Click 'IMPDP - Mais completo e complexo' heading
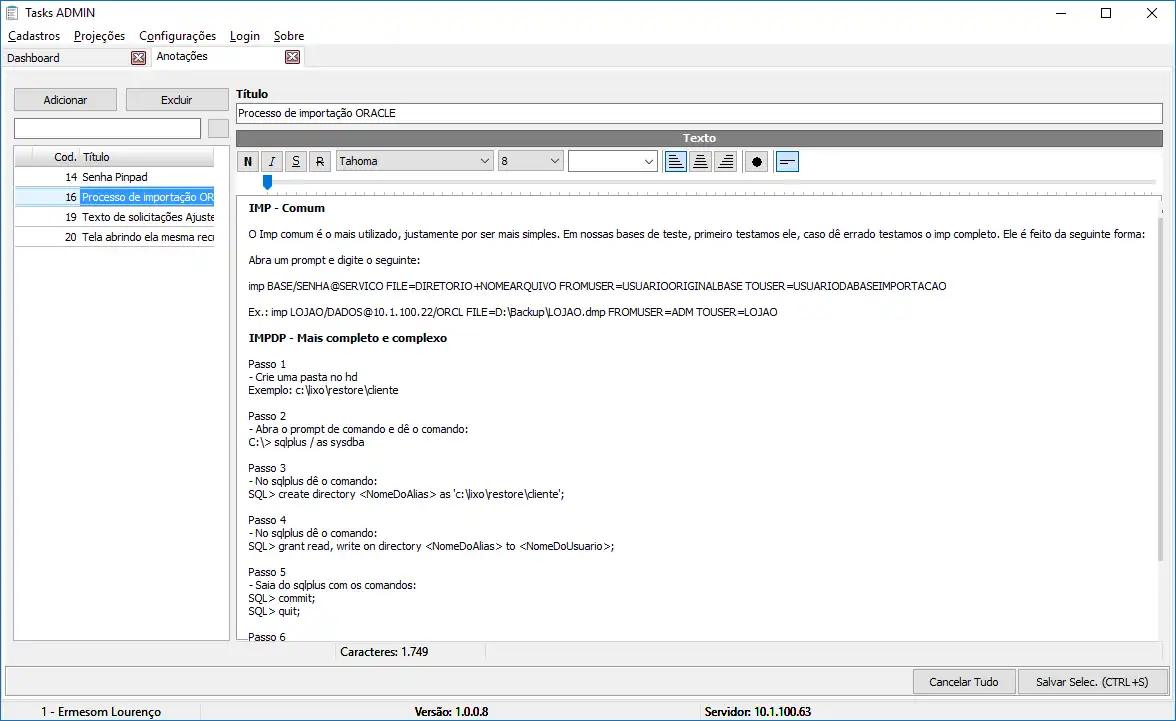 coord(347,338)
